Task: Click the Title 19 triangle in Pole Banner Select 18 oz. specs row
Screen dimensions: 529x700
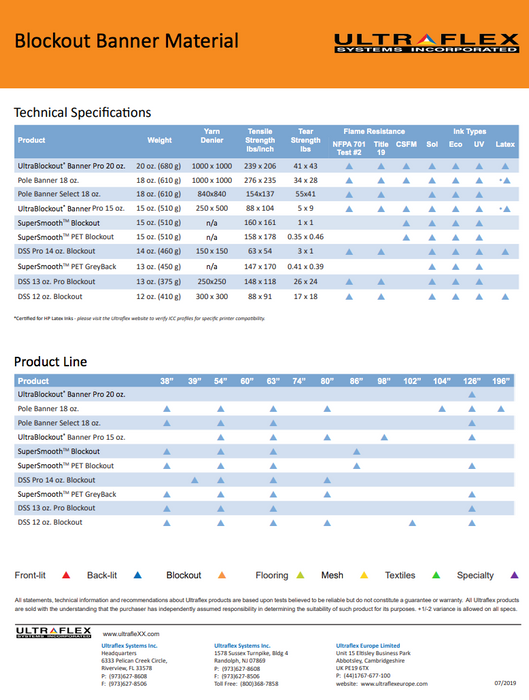Action: click(381, 194)
